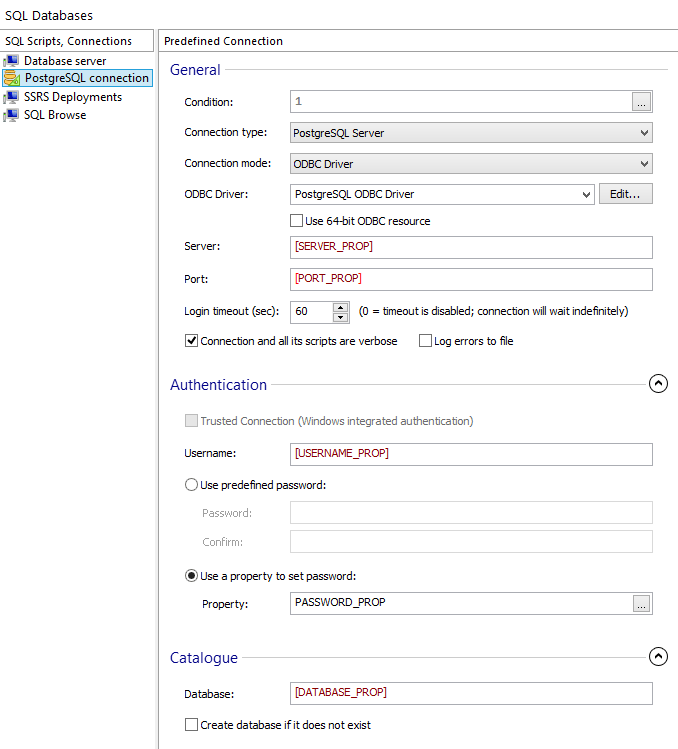Click the SQL Browse icon
The width and height of the screenshot is (678, 749).
(x=11, y=115)
